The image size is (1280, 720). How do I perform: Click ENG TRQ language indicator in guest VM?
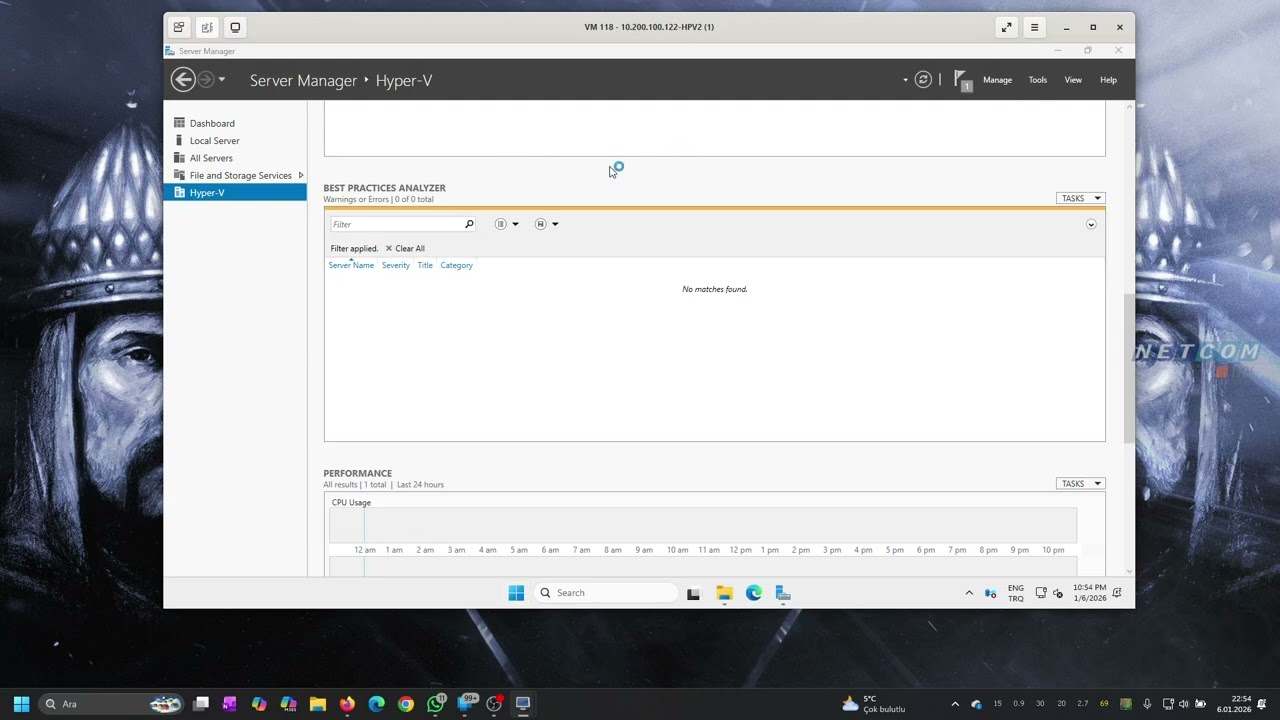point(1015,593)
